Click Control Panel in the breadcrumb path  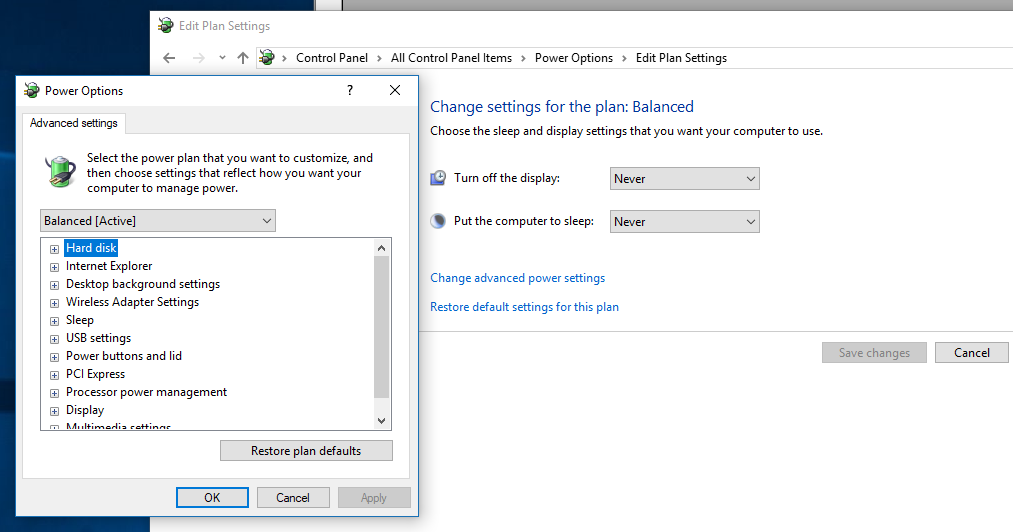[332, 58]
